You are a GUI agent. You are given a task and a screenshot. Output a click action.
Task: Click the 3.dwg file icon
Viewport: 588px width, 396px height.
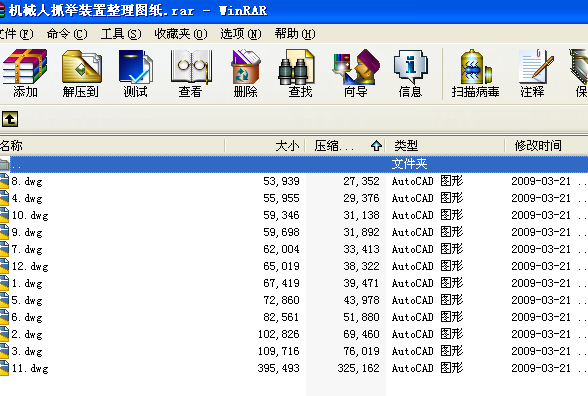[x=4, y=351]
